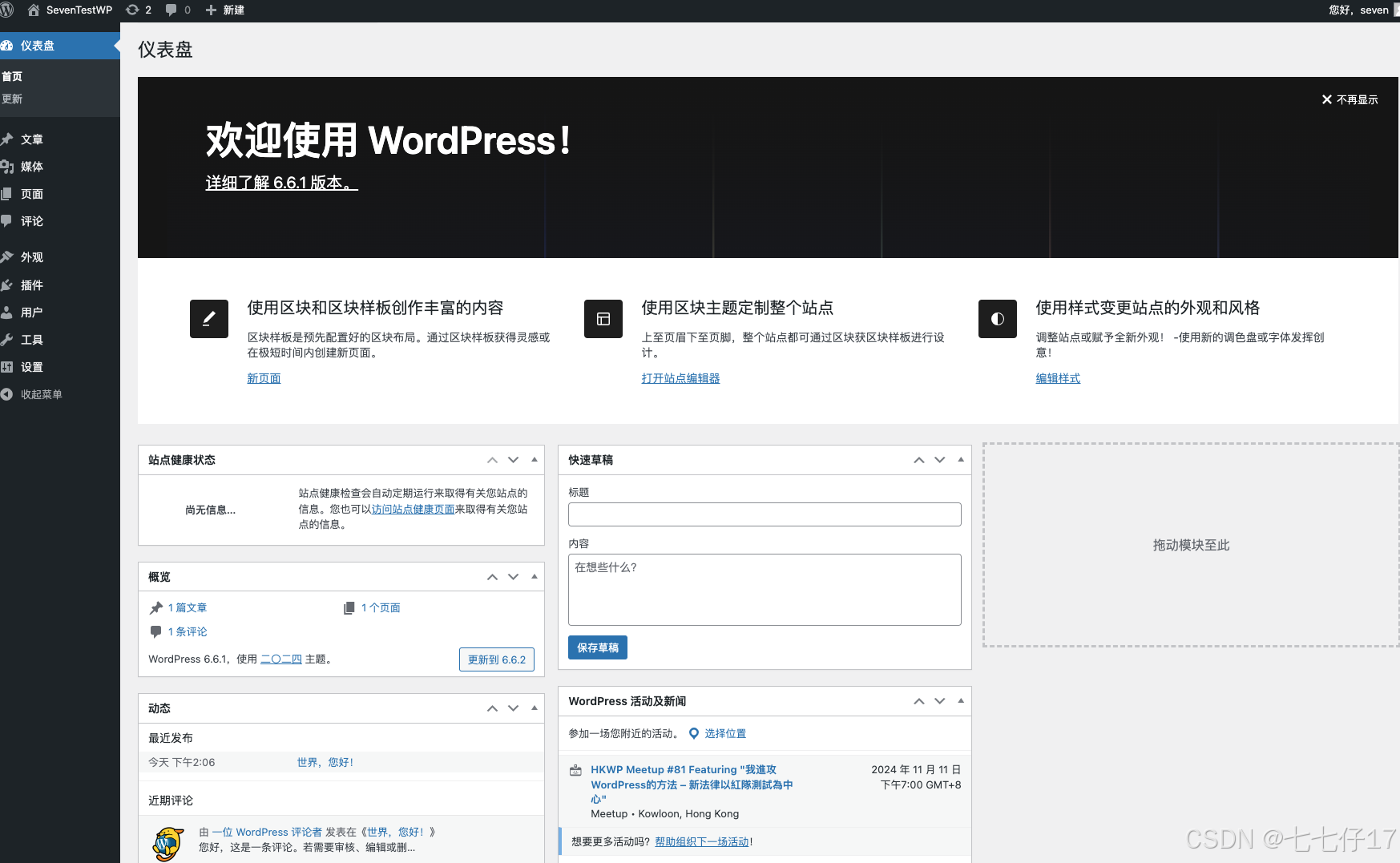Viewport: 1400px width, 863px height.
Task: Click the 编辑样式 link
Action: click(1058, 378)
